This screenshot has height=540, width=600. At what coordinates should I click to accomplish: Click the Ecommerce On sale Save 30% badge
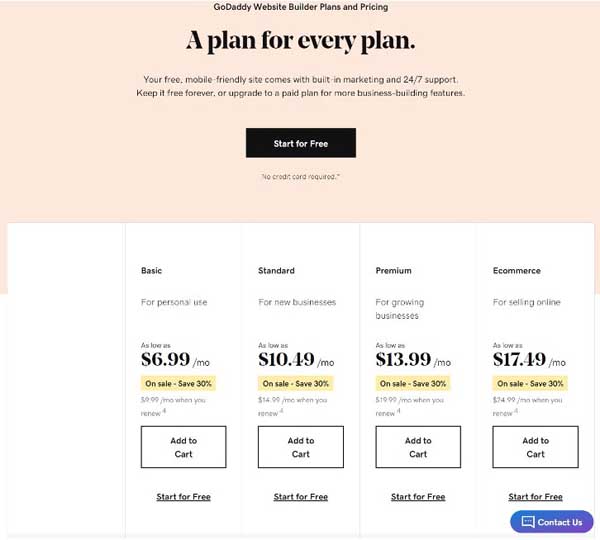click(530, 383)
